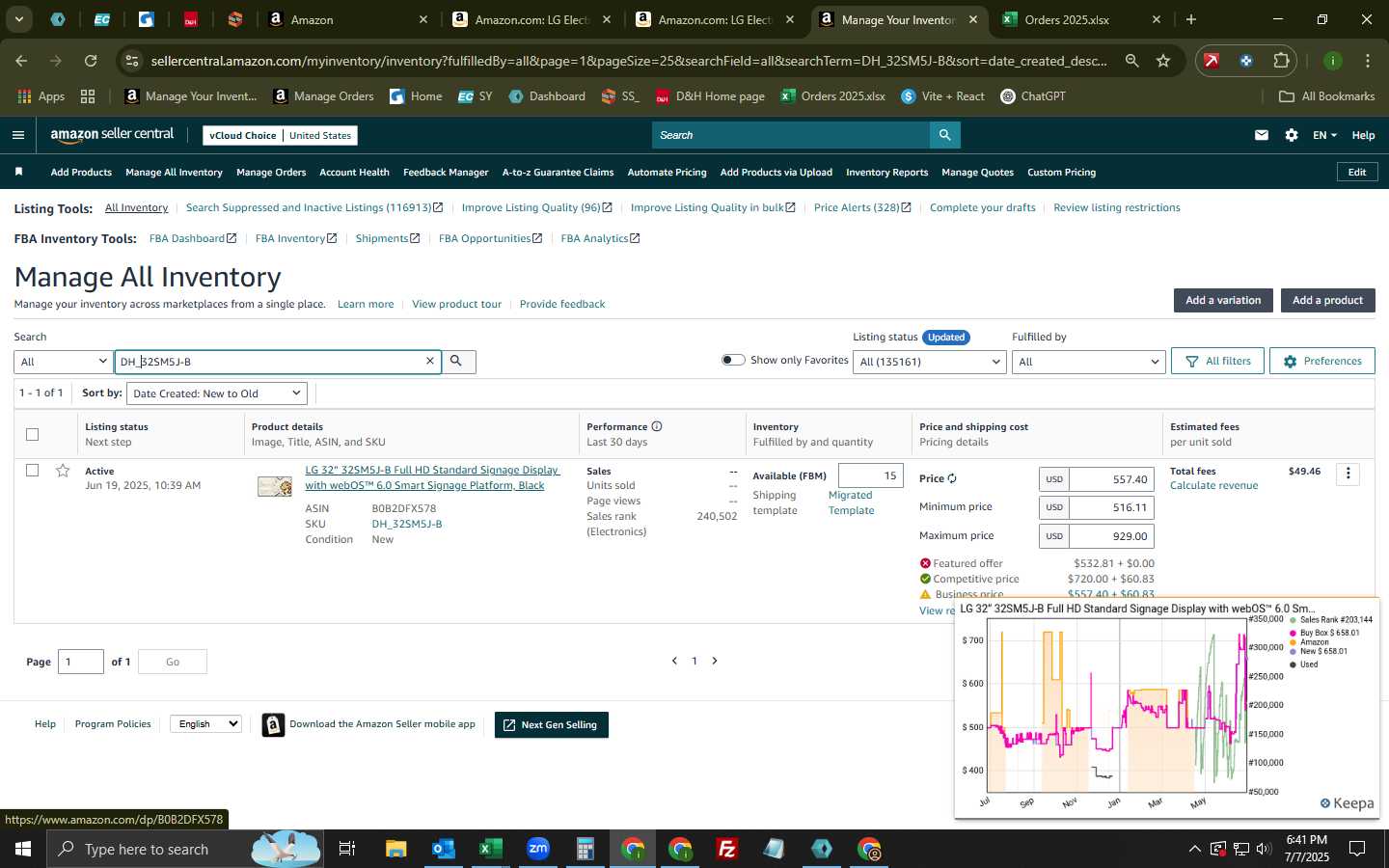Click the Price field showing 557.40
1389x868 pixels.
(x=1111, y=479)
